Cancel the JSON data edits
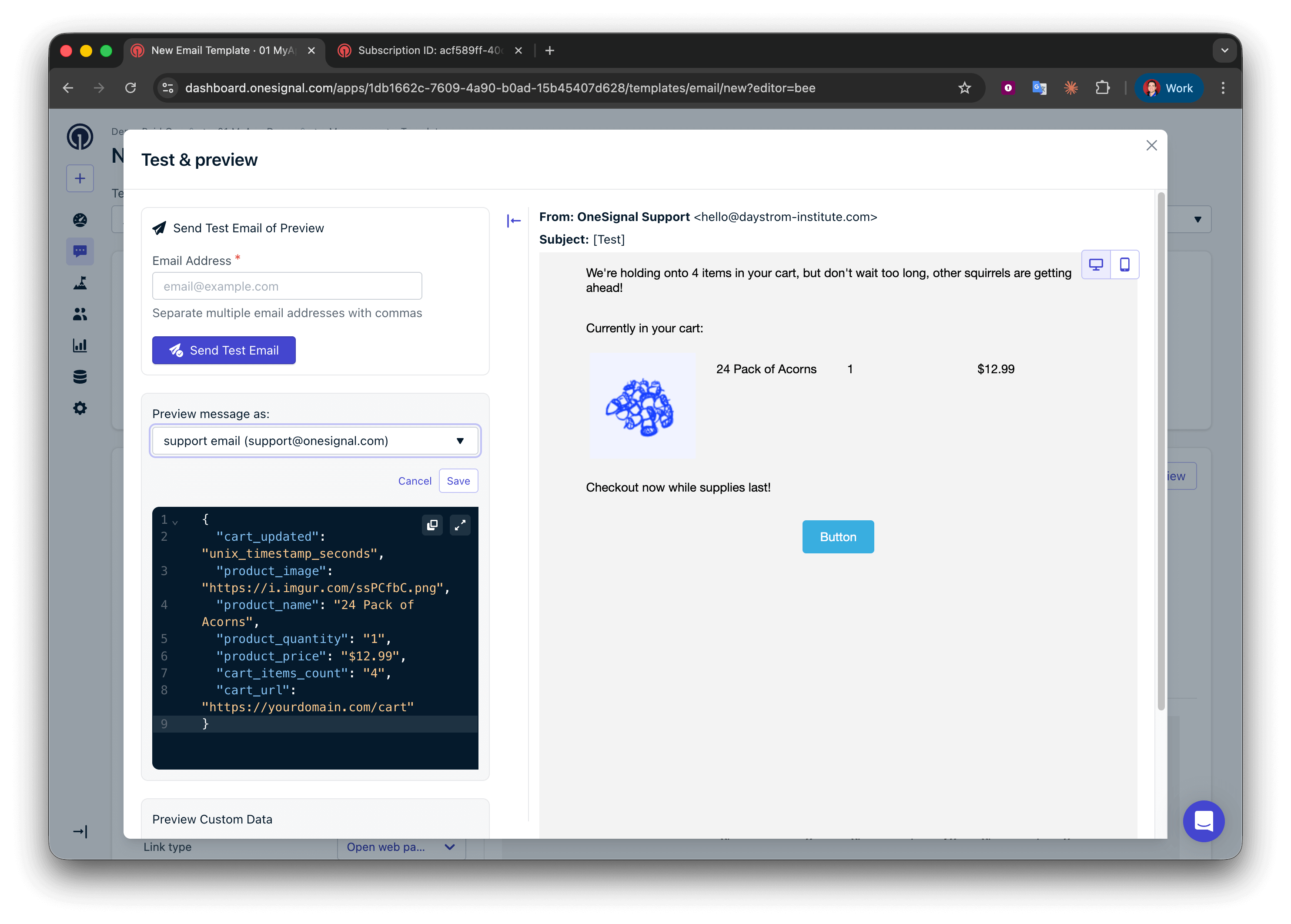 point(415,481)
